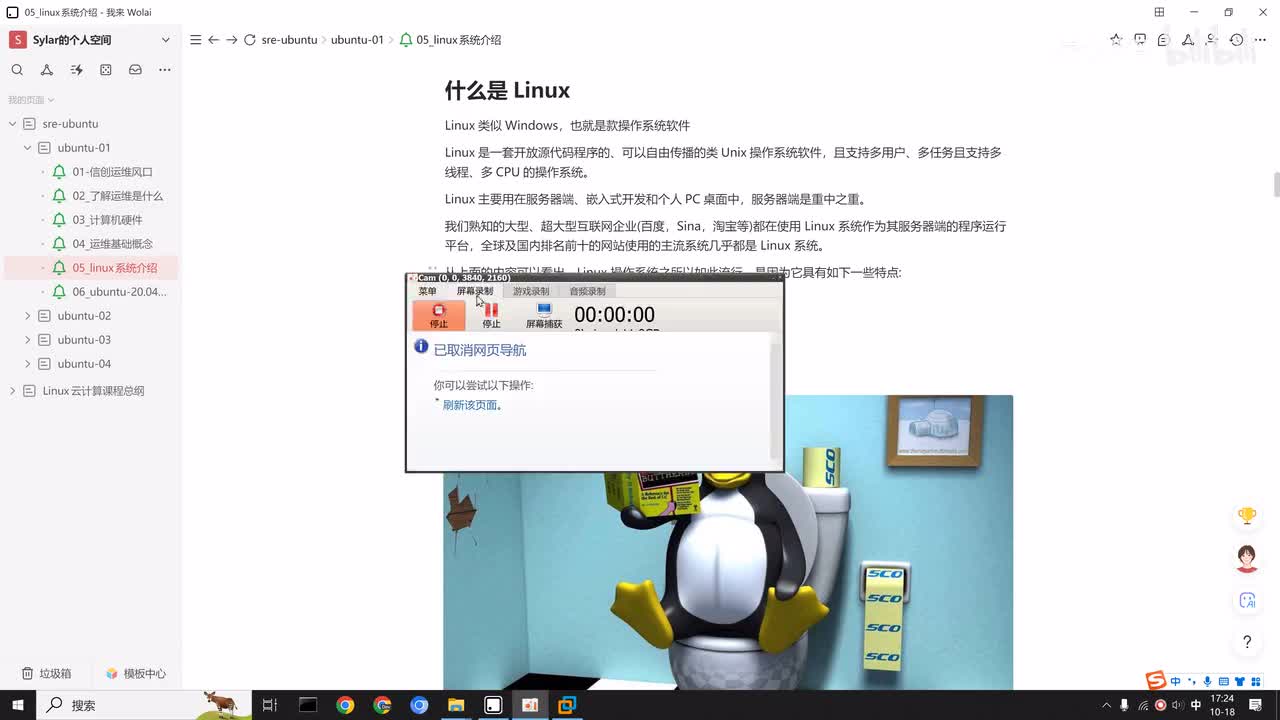Click sre-ubuntu in the breadcrumb
Viewport: 1280px width, 720px height.
pos(289,40)
